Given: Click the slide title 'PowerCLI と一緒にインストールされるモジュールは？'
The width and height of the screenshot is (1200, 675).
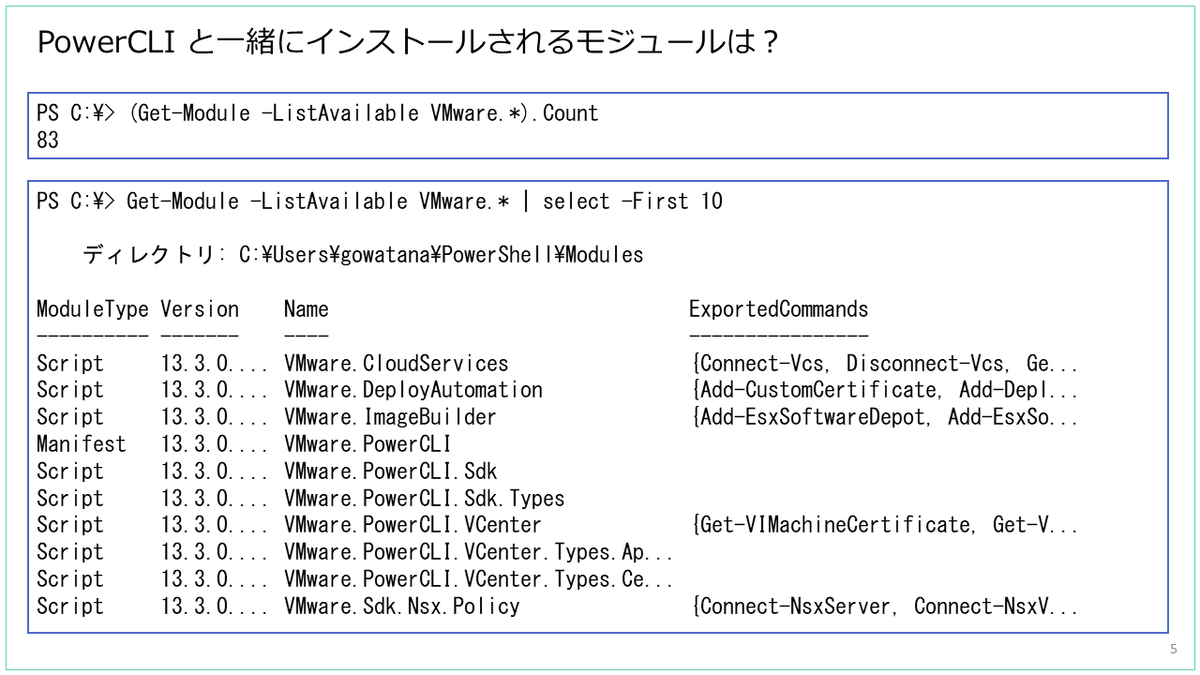Looking at the screenshot, I should (408, 43).
